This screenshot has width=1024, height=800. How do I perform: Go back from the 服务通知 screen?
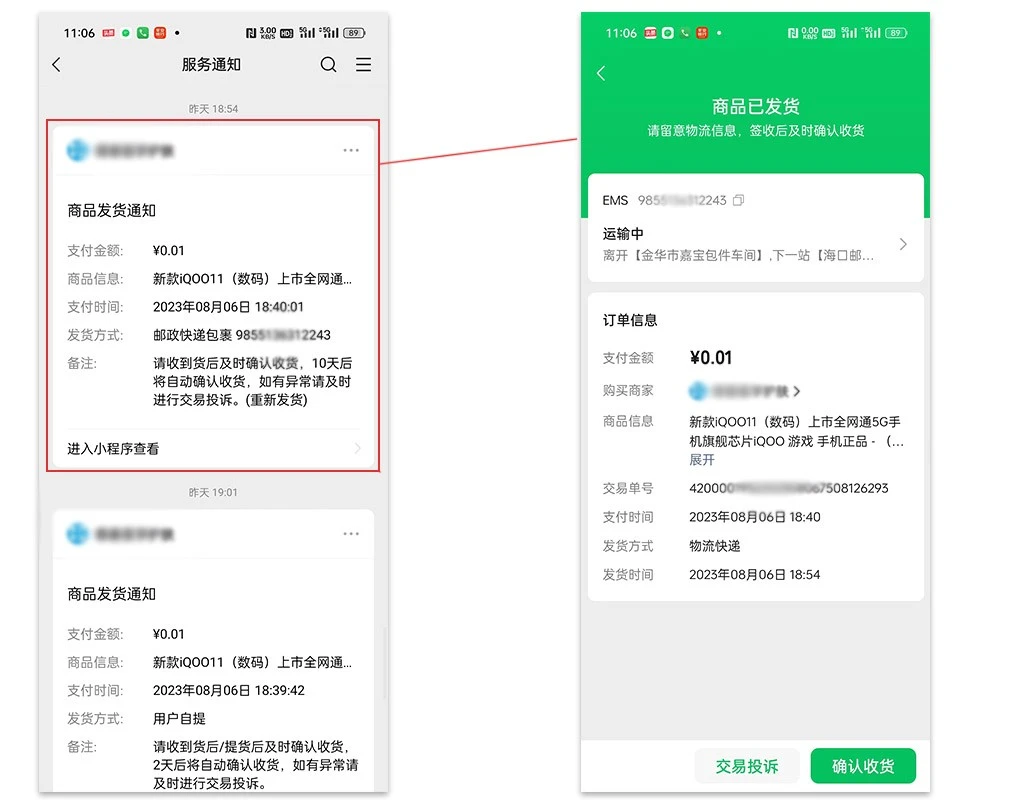57,65
